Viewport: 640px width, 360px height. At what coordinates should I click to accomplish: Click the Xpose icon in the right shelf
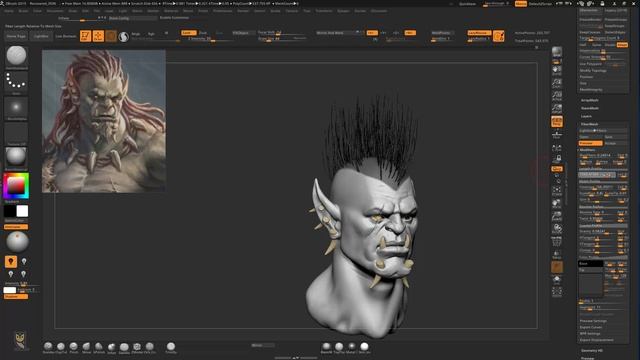coord(557,291)
